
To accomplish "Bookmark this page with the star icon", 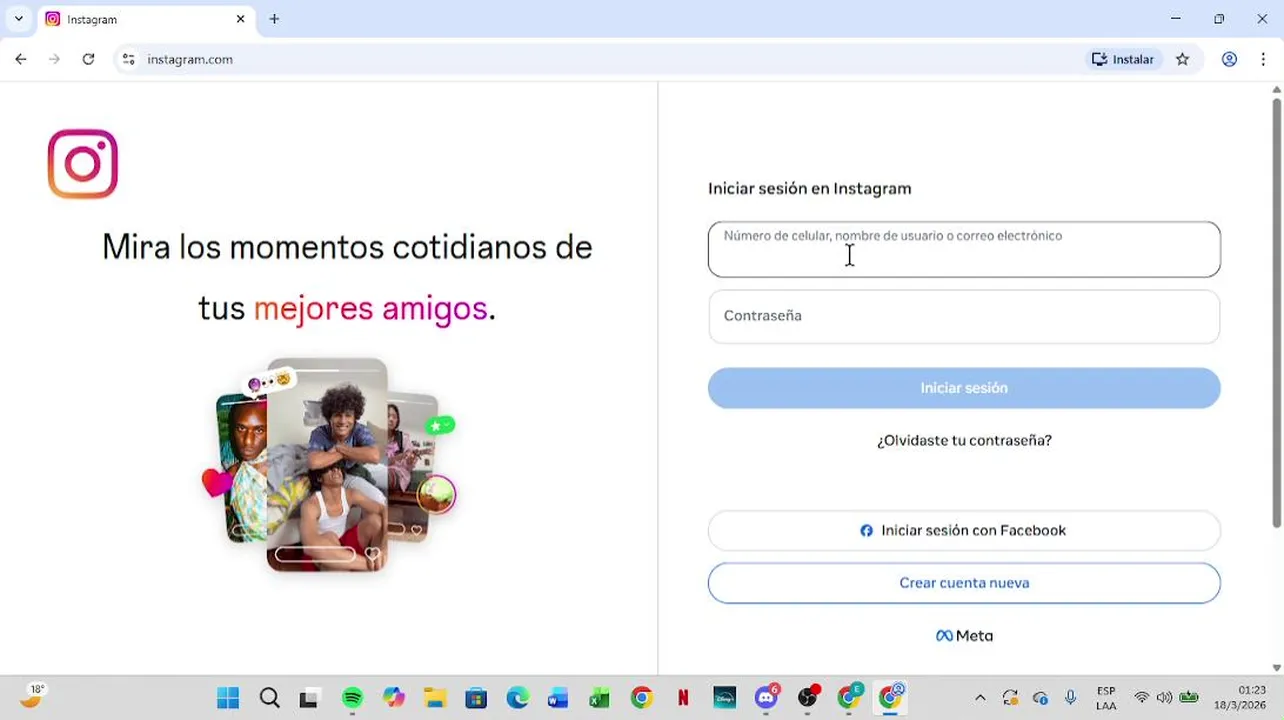I will click(x=1183, y=59).
